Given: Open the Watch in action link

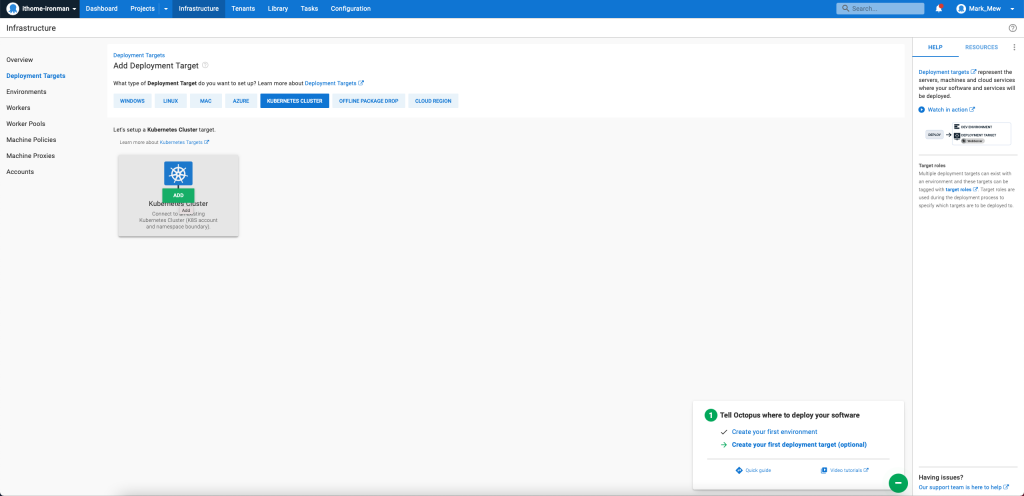Looking at the screenshot, I should (951, 110).
